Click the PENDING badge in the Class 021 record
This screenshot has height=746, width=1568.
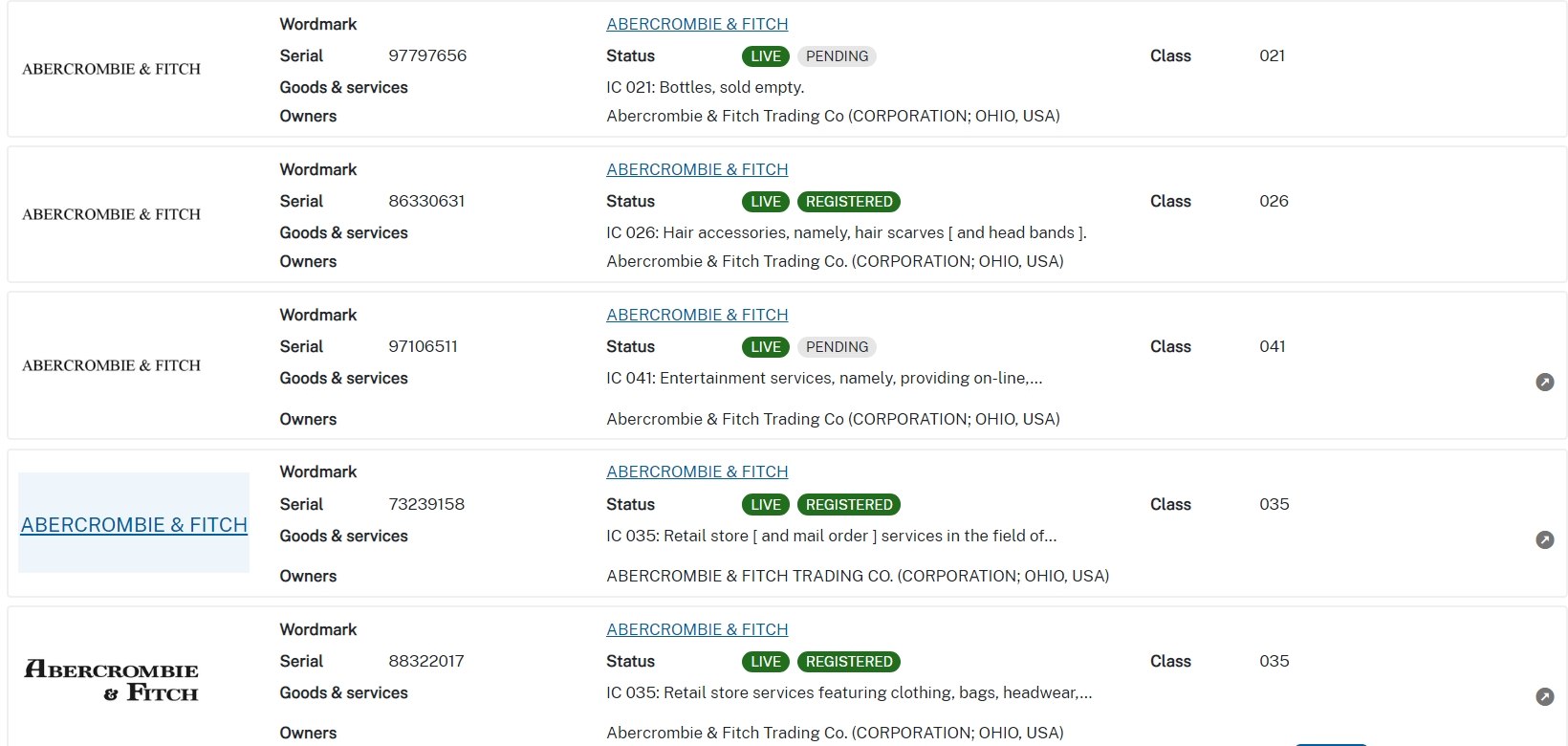837,56
